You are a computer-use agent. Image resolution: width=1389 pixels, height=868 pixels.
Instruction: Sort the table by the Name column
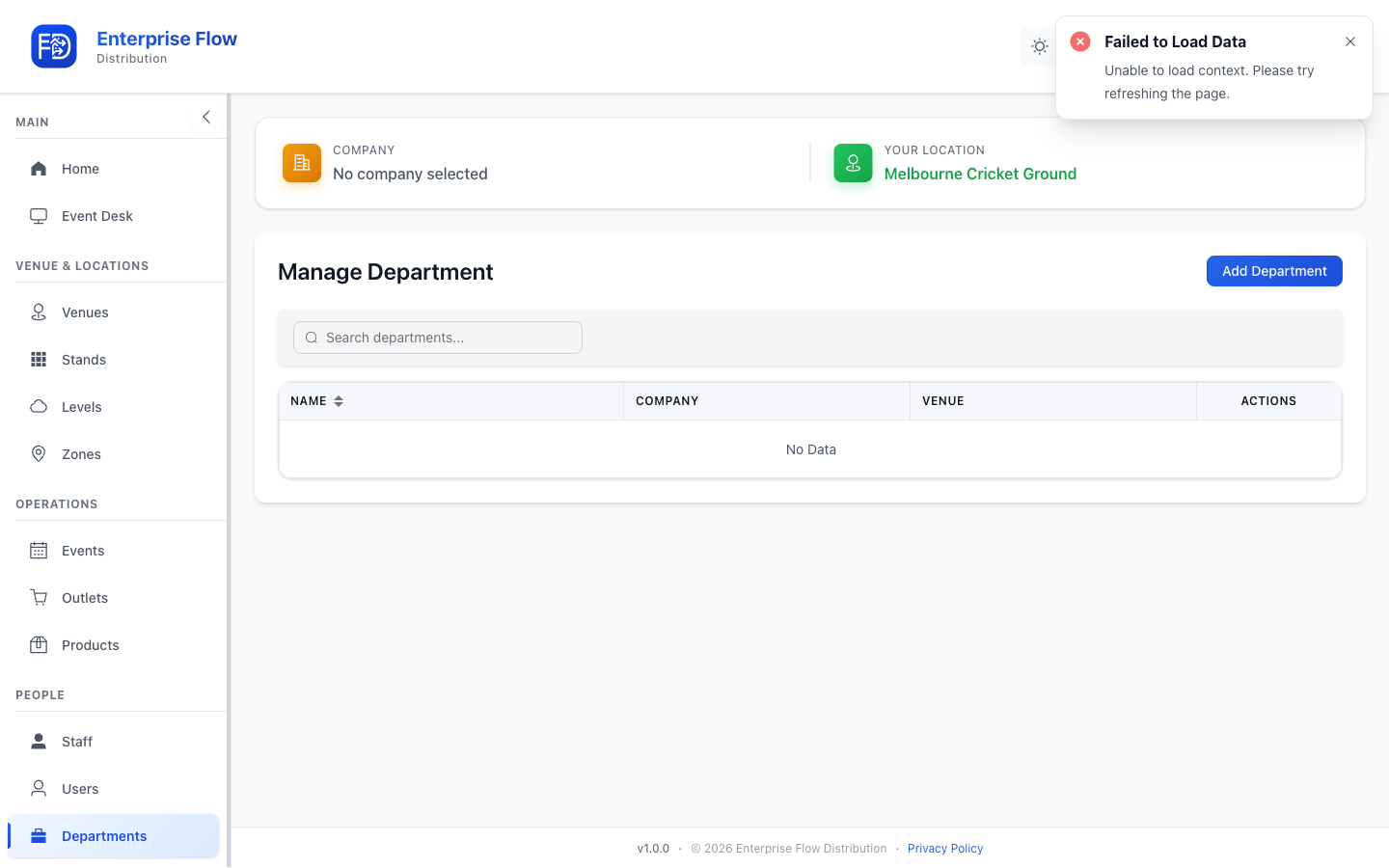click(316, 401)
